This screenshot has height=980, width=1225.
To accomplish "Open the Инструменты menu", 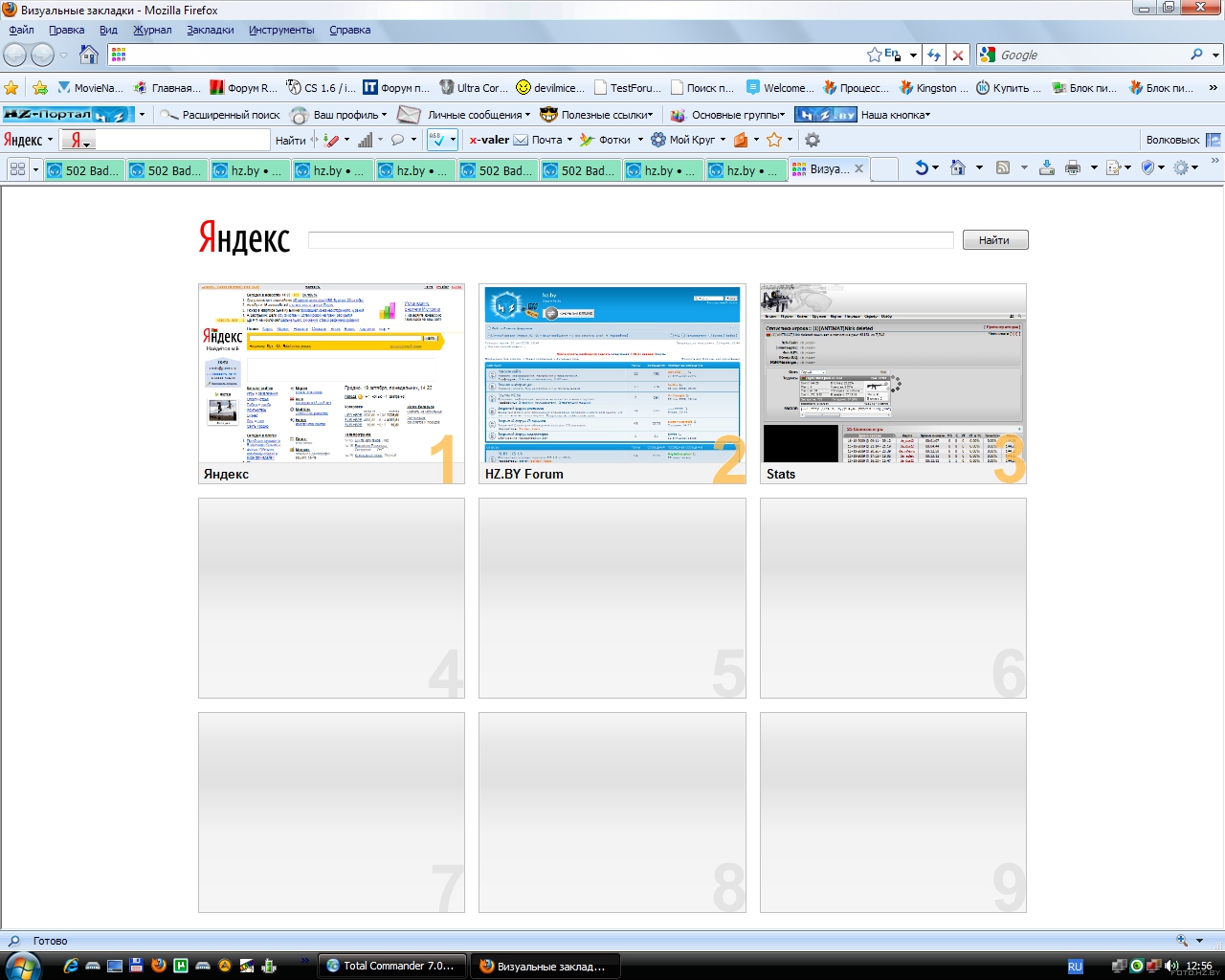I will click(x=281, y=30).
